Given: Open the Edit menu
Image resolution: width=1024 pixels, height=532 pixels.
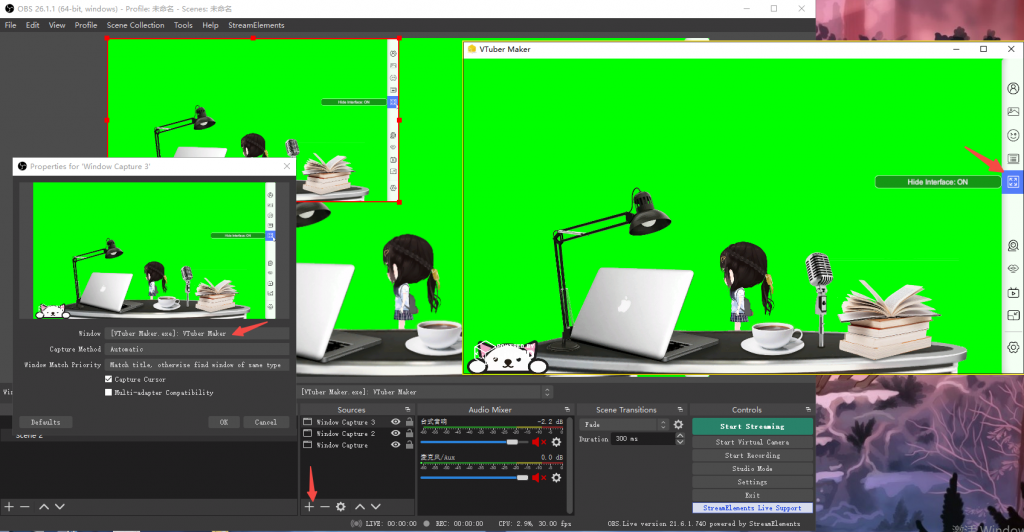Looking at the screenshot, I should tap(33, 25).
